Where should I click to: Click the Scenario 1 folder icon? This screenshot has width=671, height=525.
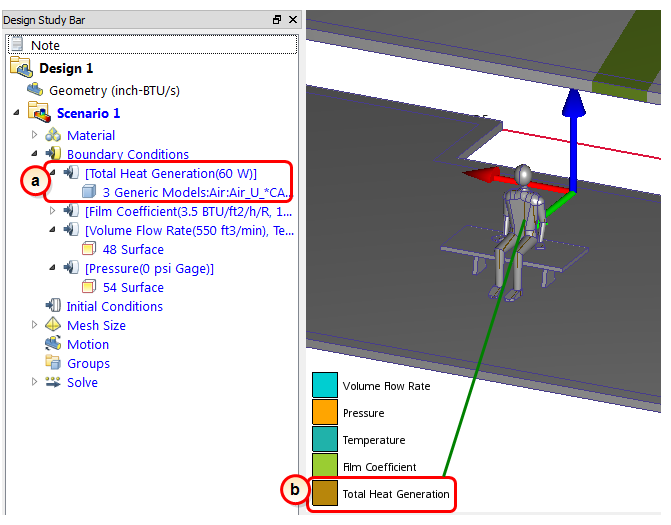click(x=39, y=112)
